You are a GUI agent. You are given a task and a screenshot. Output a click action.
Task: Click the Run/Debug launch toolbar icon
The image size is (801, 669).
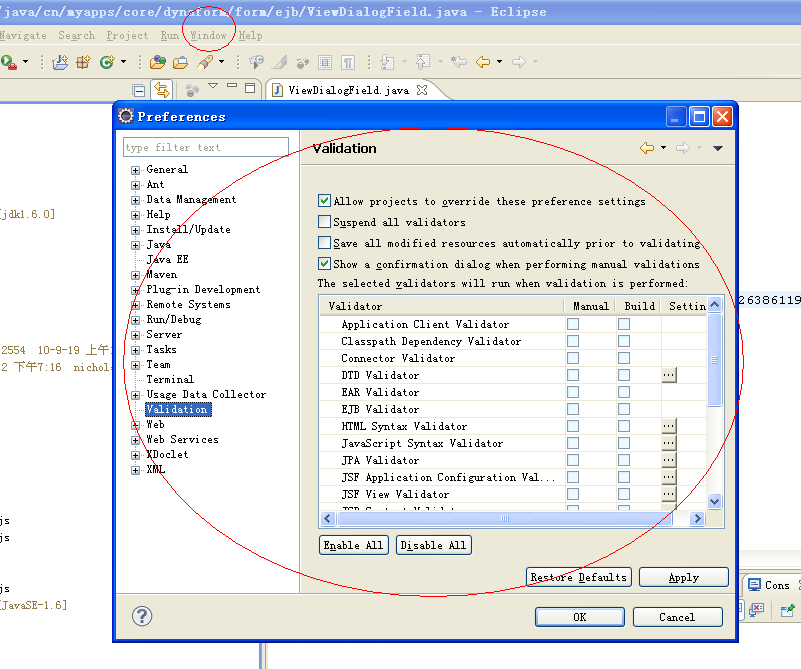coord(9,62)
